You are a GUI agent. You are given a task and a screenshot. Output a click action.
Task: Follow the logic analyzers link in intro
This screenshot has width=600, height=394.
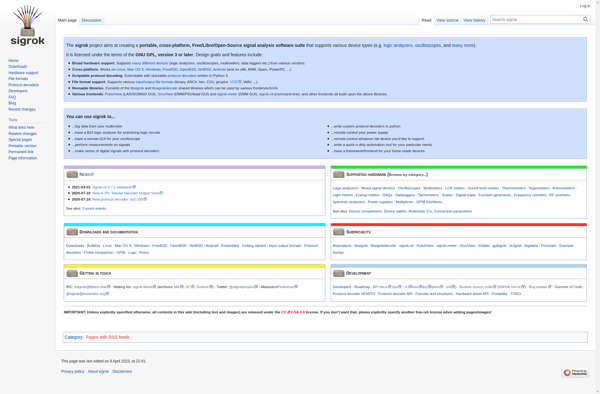(398, 45)
